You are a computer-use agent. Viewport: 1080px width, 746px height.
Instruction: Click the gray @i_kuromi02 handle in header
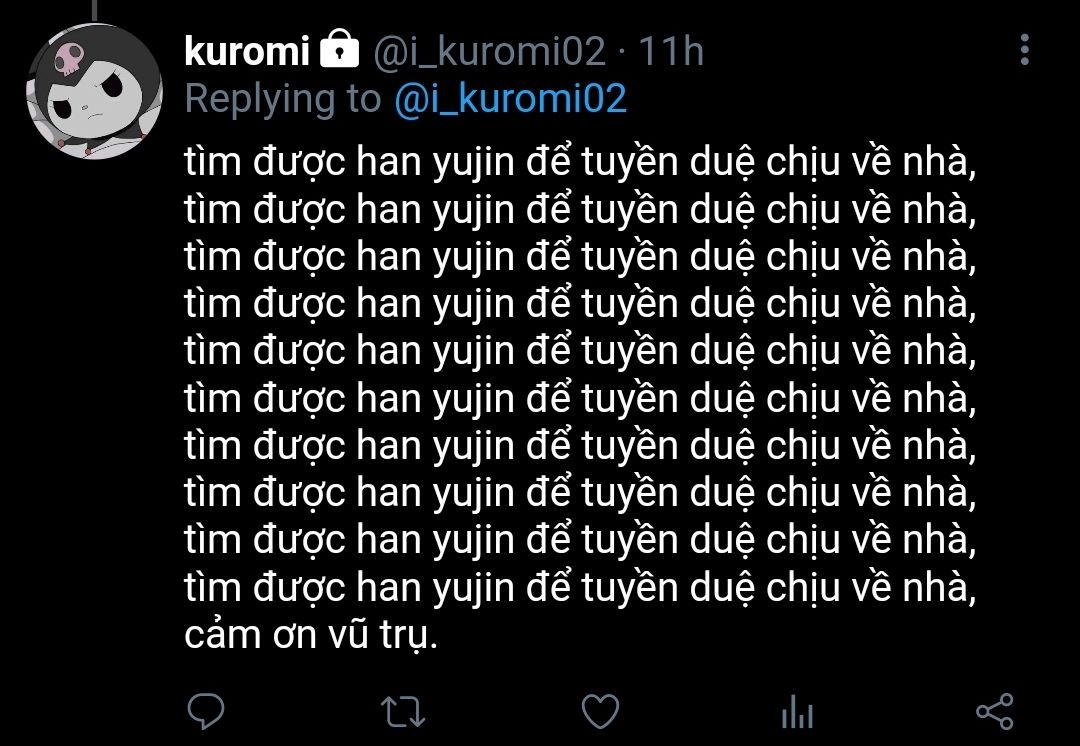pyautogui.click(x=490, y=52)
